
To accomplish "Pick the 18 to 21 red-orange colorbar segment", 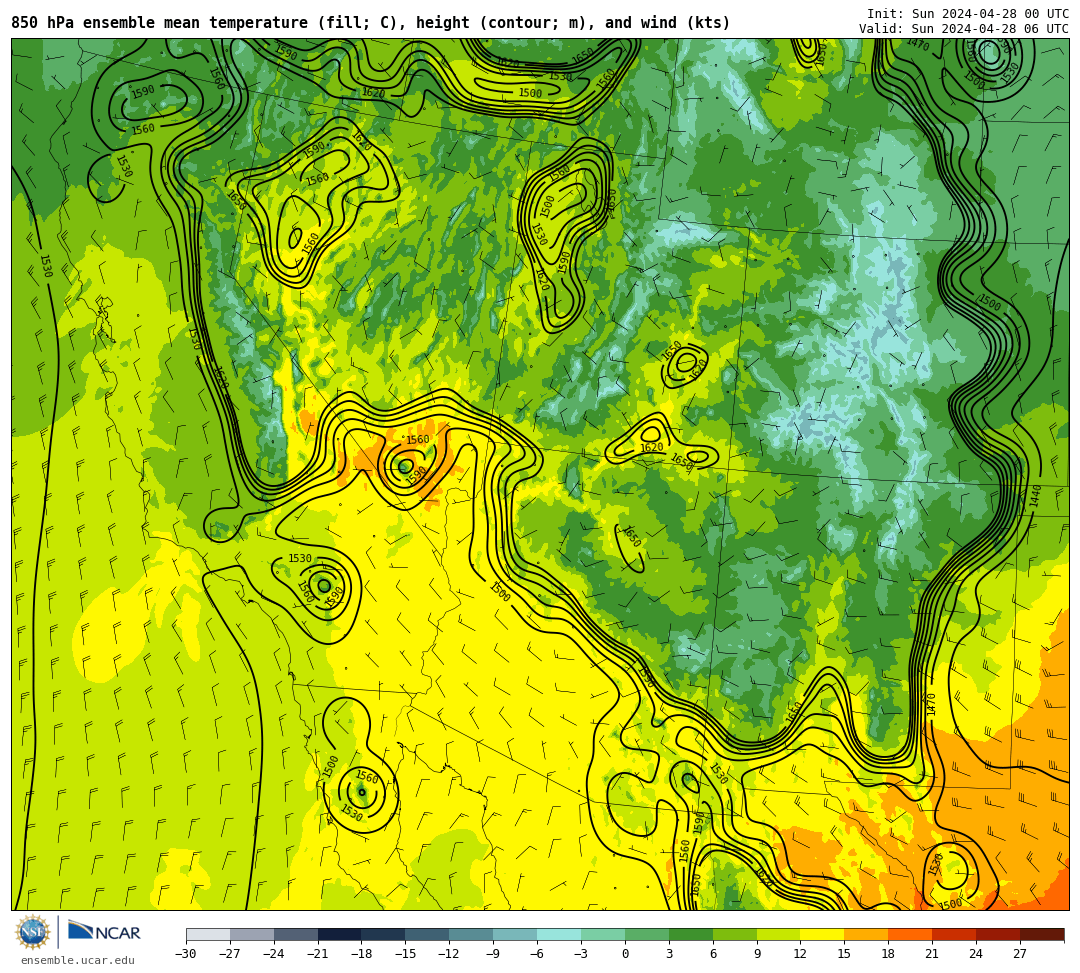I will point(911,934).
